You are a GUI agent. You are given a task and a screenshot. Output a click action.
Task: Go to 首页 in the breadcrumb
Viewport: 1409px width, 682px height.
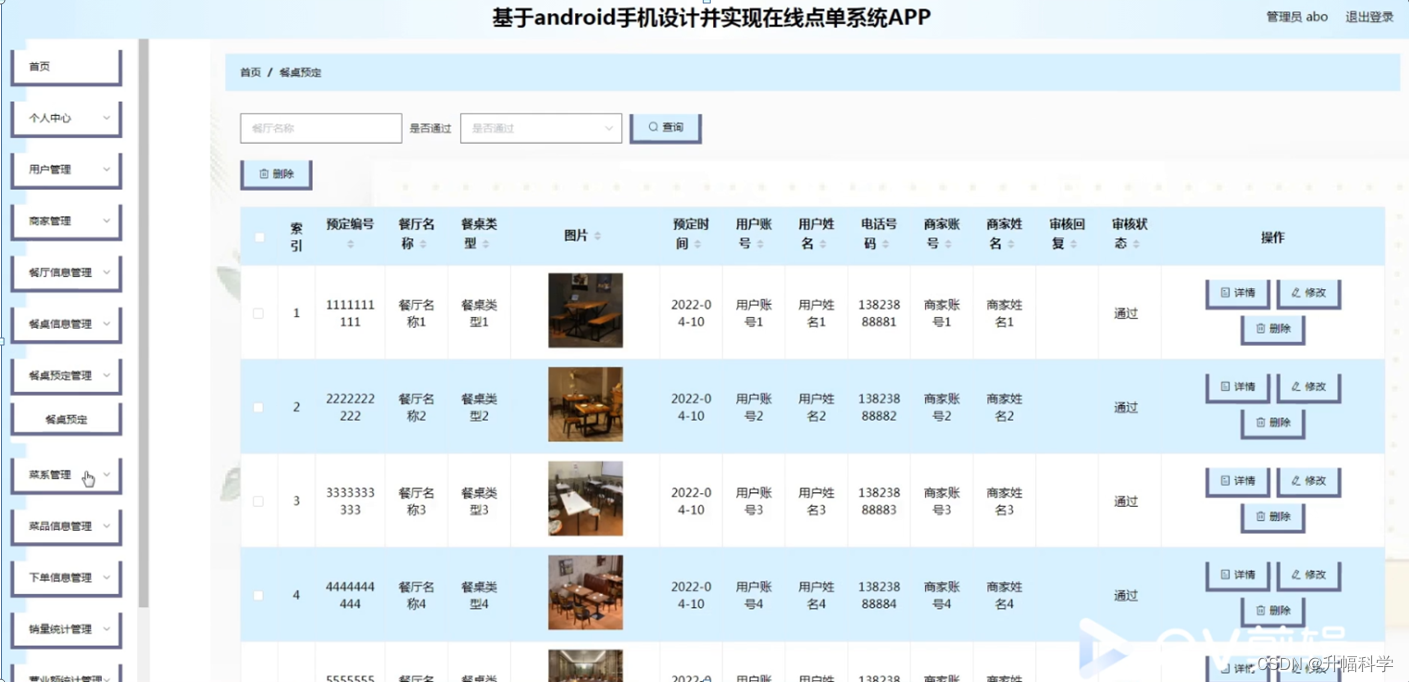pos(250,72)
